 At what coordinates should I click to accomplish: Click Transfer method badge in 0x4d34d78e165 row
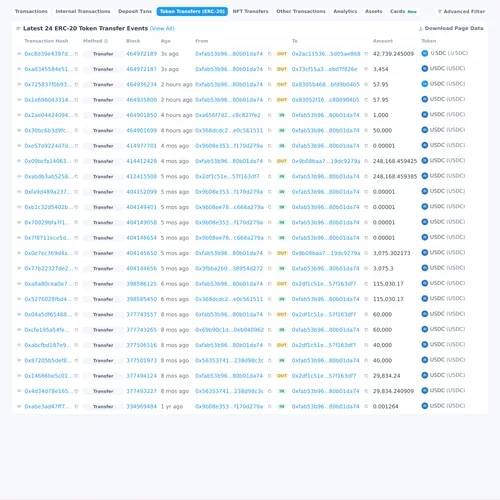103,391
